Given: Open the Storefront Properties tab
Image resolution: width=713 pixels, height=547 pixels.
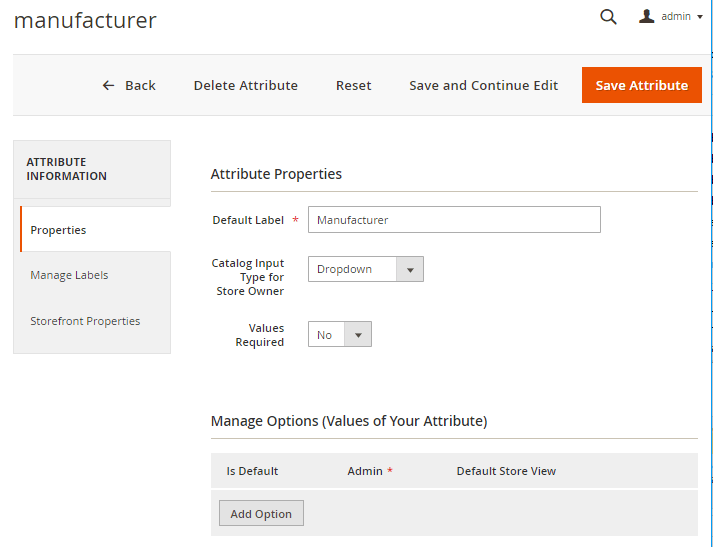Looking at the screenshot, I should pos(85,321).
